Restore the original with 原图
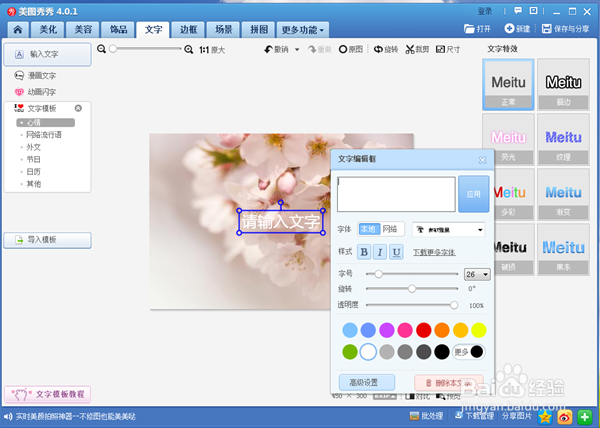Screen dimensions: 600x428 (351, 49)
